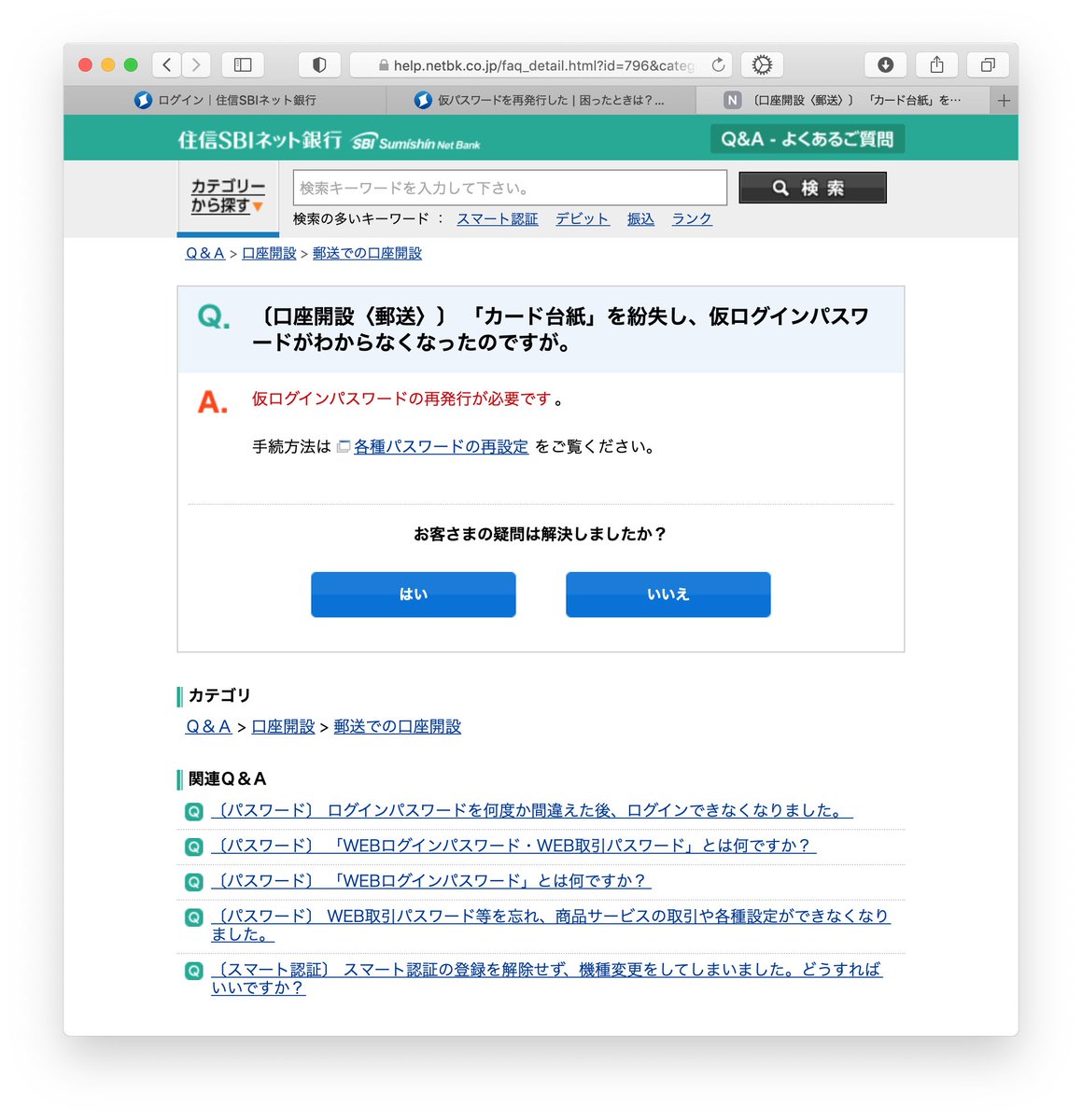Toggle the Safari sidebar icon

click(x=242, y=64)
